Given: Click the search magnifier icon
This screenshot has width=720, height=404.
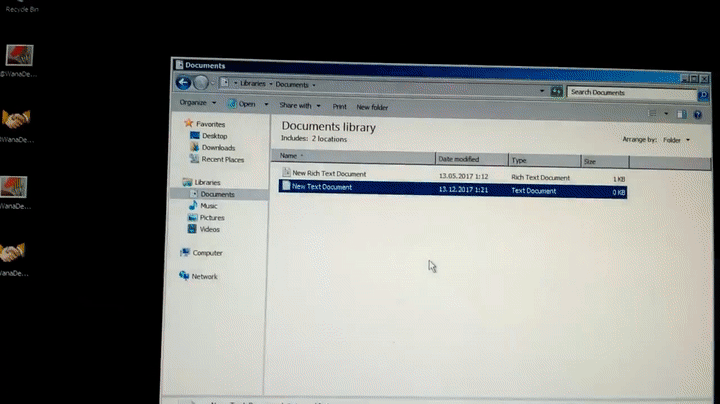Looking at the screenshot, I should (x=703, y=95).
